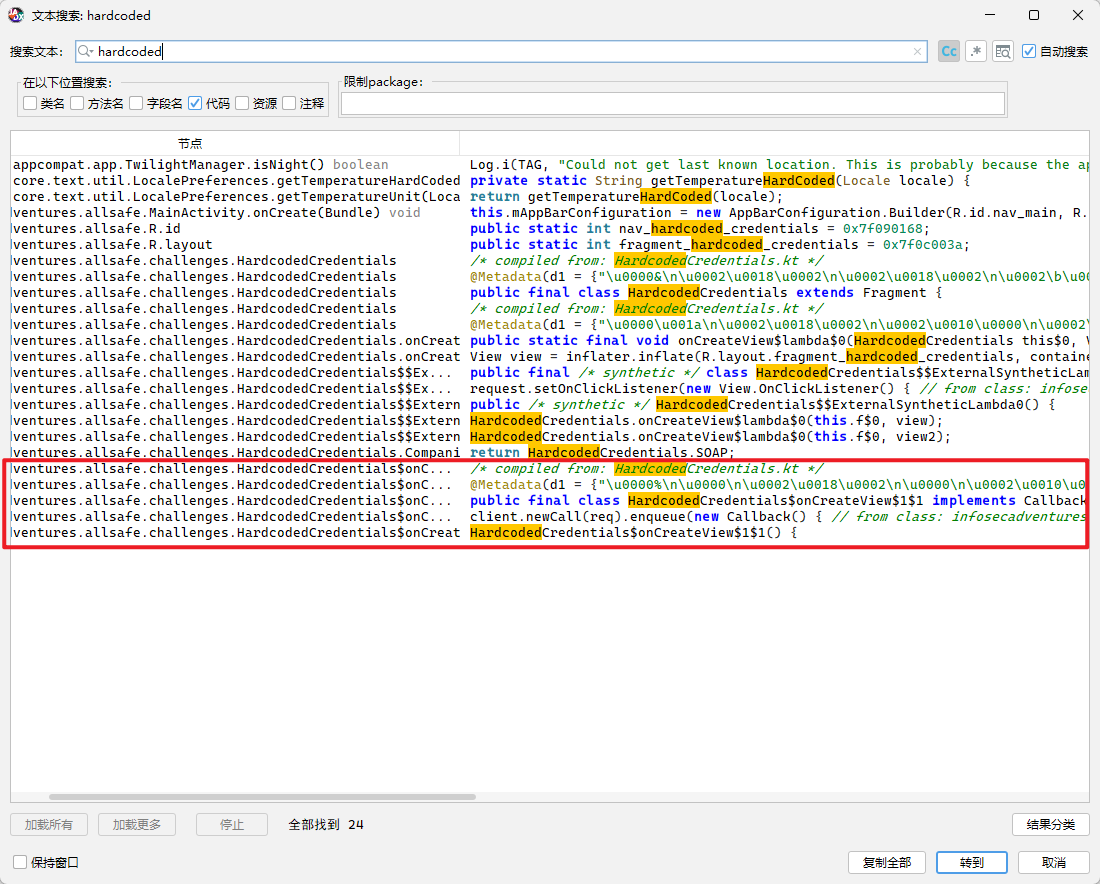
Task: Select the 'View view = inflater.inflate' row
Action: (550, 357)
